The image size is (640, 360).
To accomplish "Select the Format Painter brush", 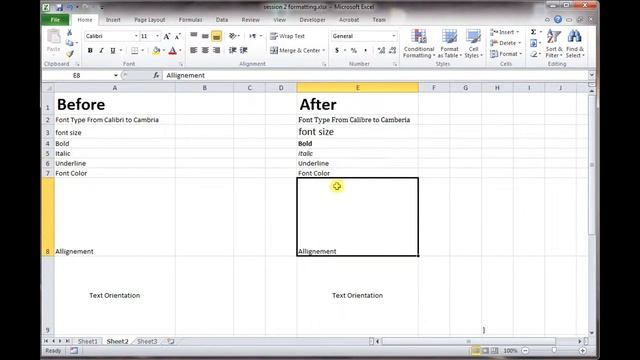I will click(x=70, y=53).
